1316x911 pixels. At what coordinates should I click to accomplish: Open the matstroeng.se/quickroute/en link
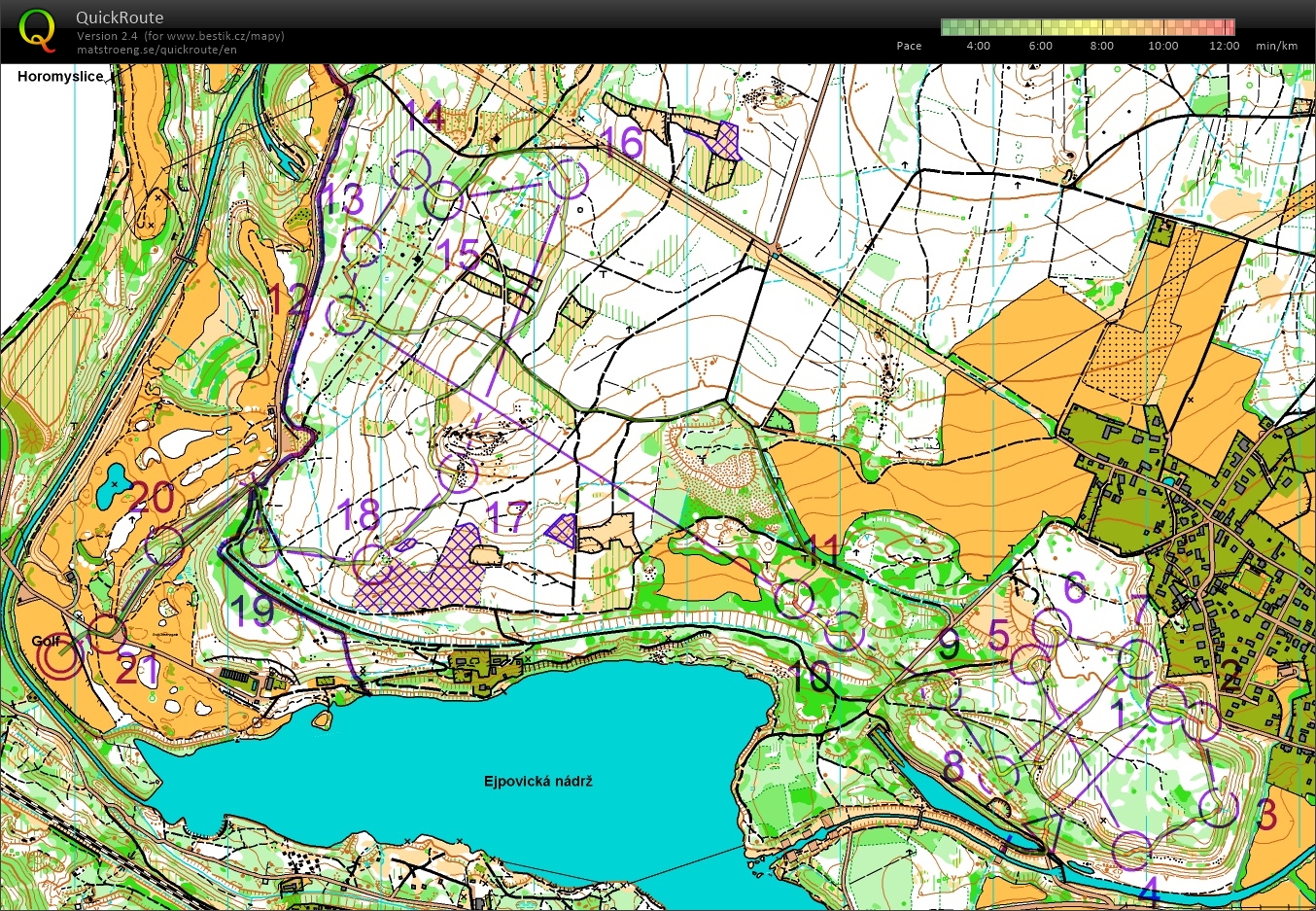coord(156,50)
